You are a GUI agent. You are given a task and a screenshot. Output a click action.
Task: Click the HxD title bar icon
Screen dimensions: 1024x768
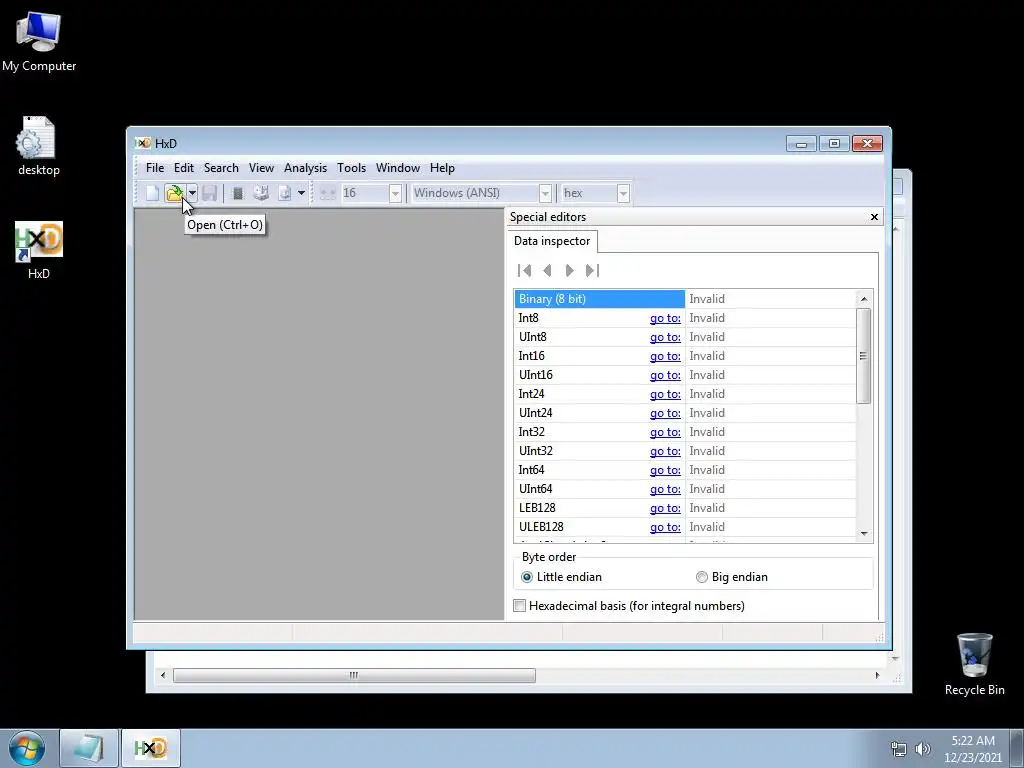[x=143, y=143]
